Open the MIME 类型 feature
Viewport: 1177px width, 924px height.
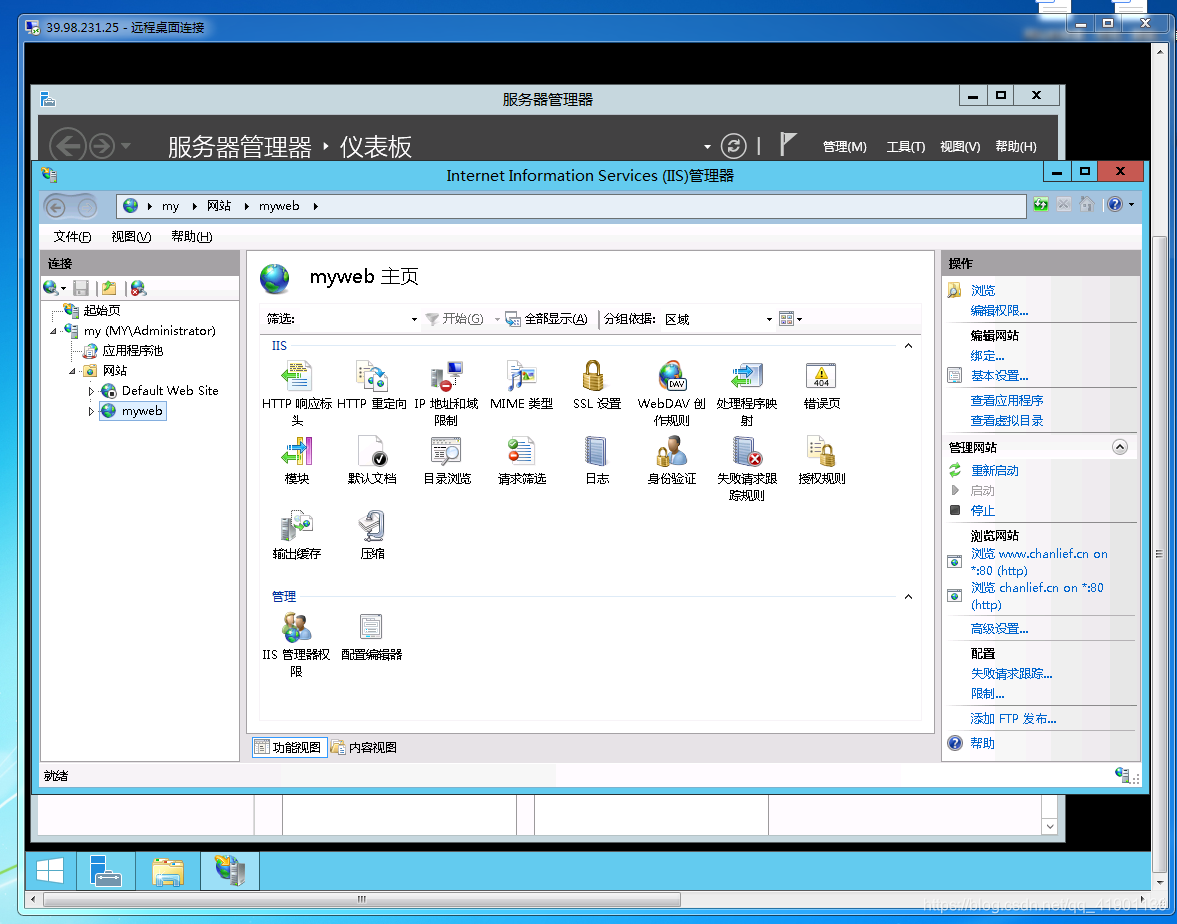point(521,386)
